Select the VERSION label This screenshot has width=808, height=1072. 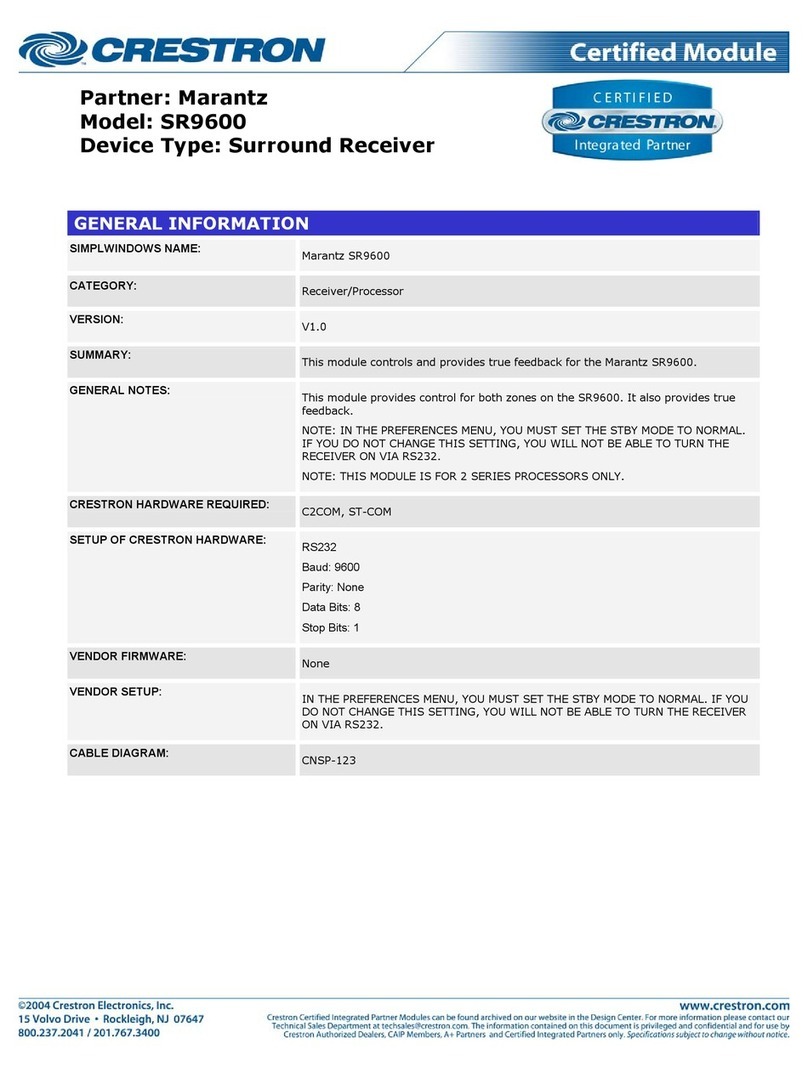pyautogui.click(x=96, y=319)
